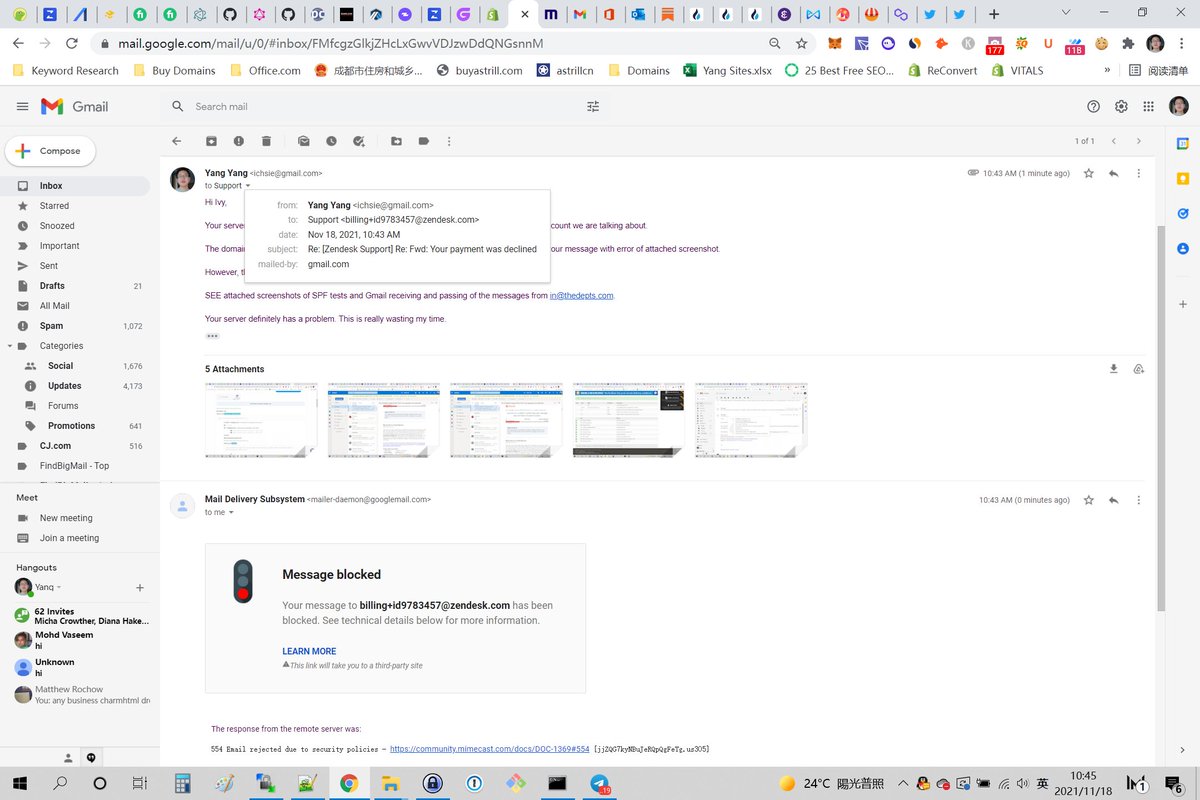
Task: Bookmark this page with Chrome star
Action: (x=801, y=44)
